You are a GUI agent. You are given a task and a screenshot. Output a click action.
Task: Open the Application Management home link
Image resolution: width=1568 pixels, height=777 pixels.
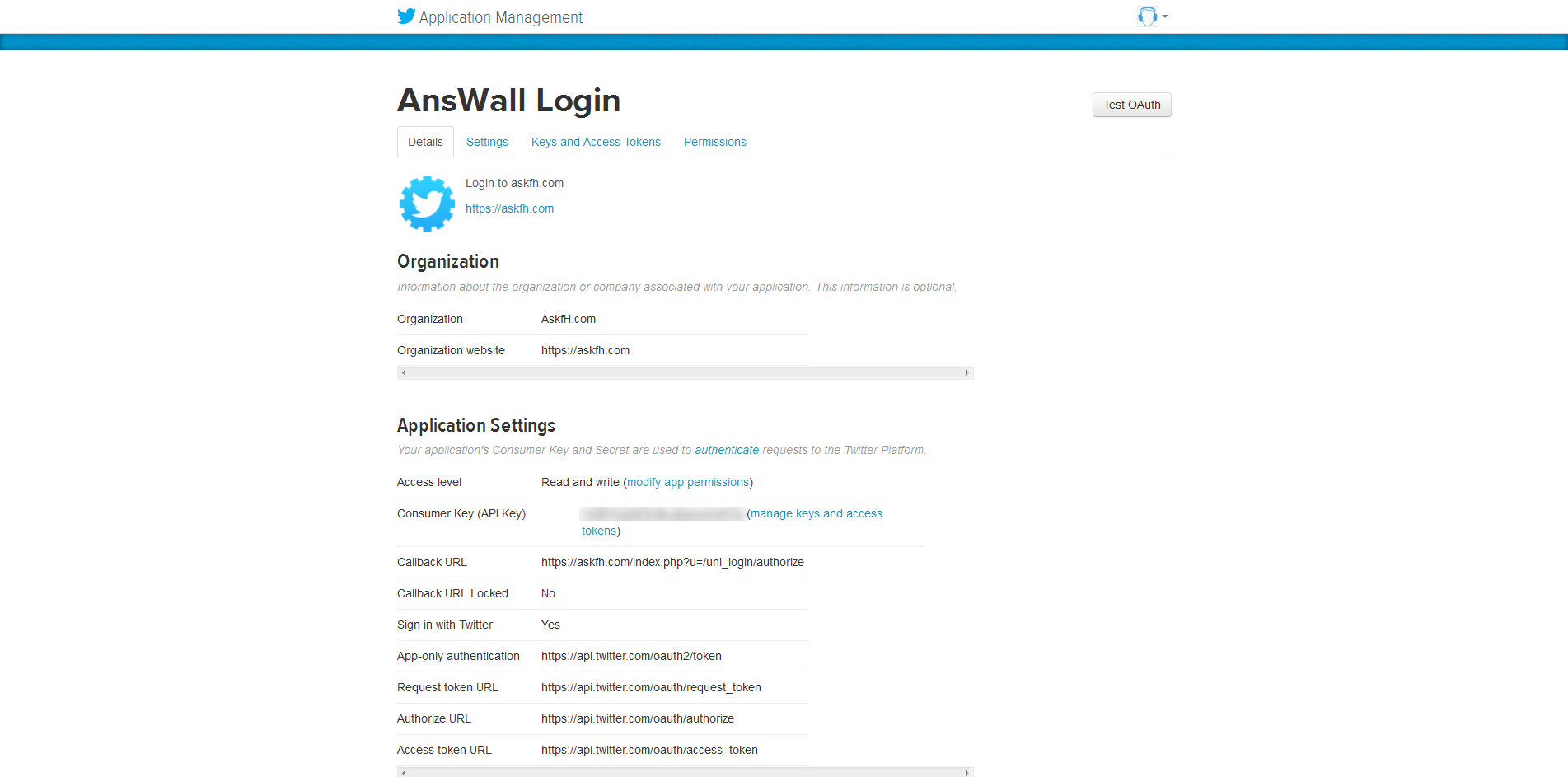pyautogui.click(x=500, y=17)
